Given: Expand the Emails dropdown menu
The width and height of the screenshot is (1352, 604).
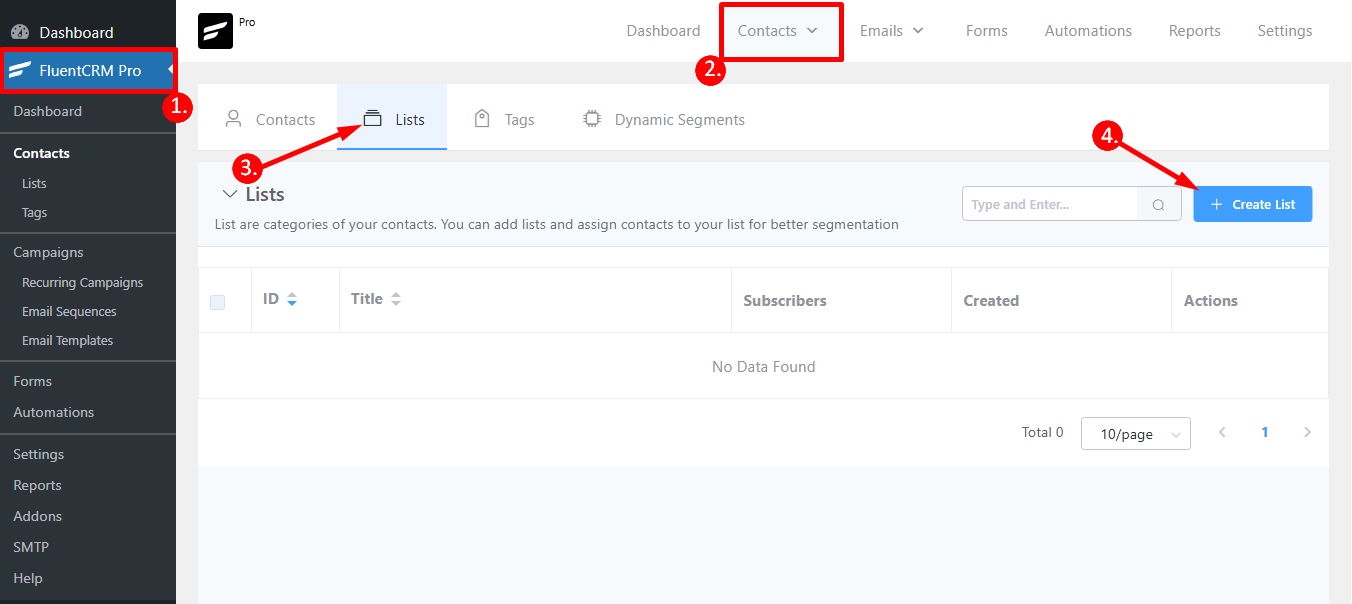Looking at the screenshot, I should [891, 31].
